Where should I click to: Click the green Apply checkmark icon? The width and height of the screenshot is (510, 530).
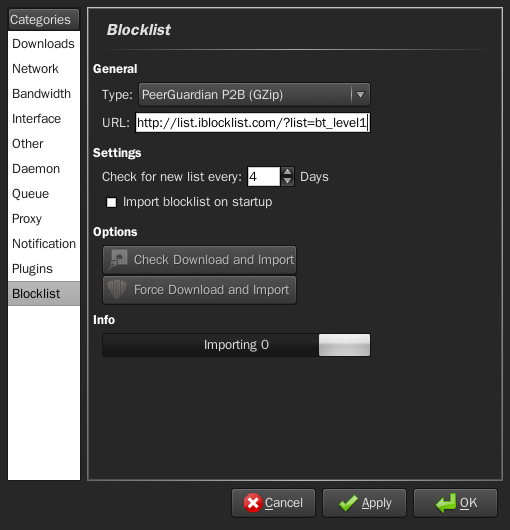click(348, 503)
